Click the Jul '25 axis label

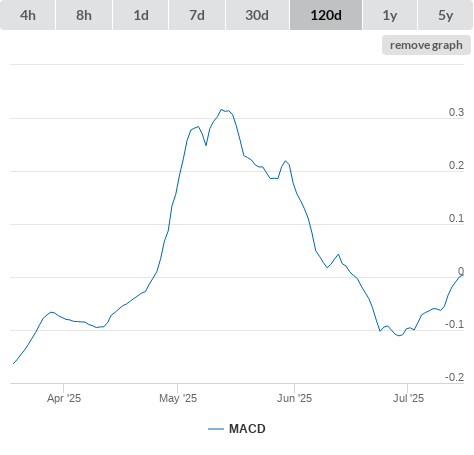tap(408, 398)
